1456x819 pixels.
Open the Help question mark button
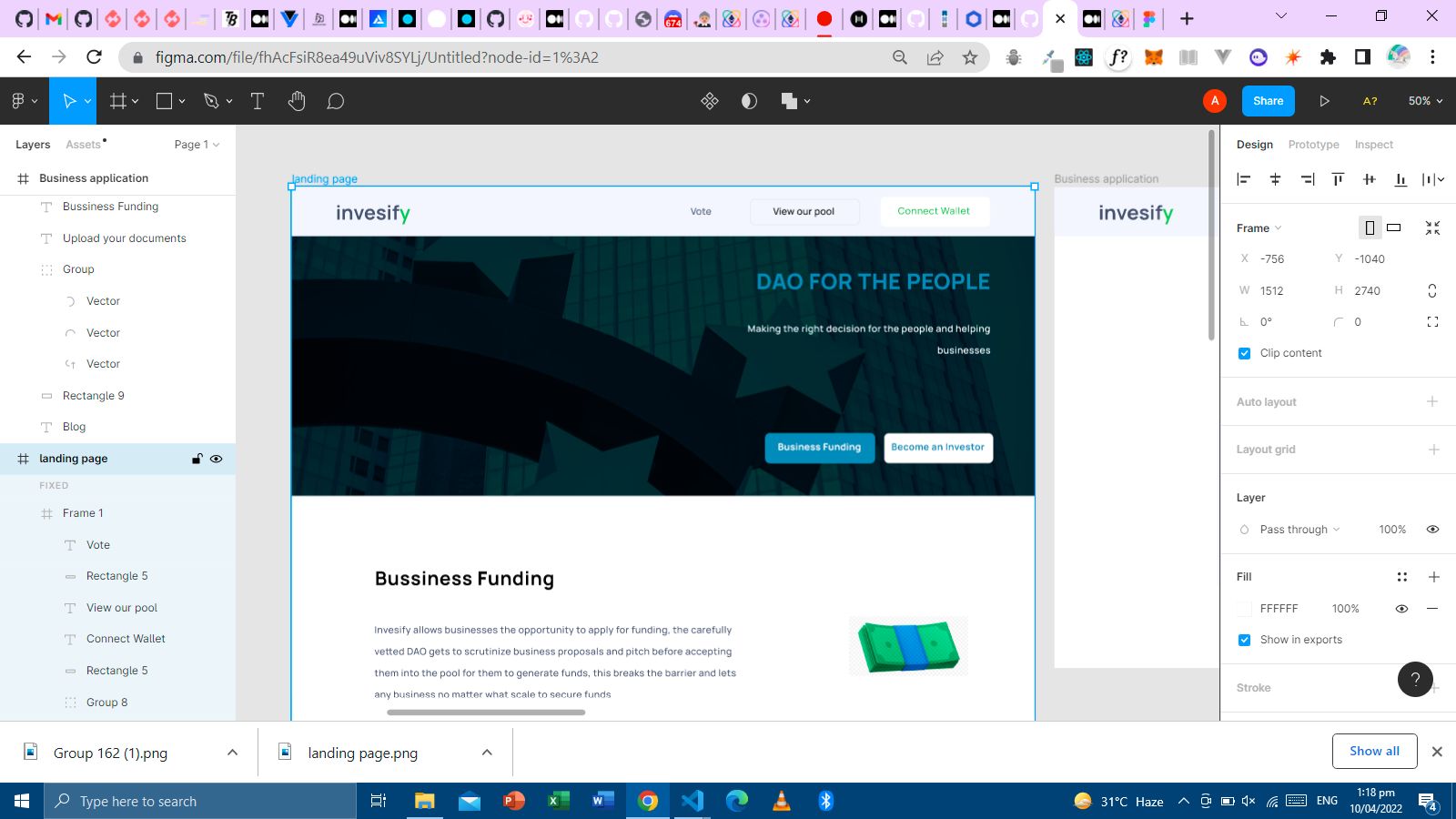pos(1415,679)
